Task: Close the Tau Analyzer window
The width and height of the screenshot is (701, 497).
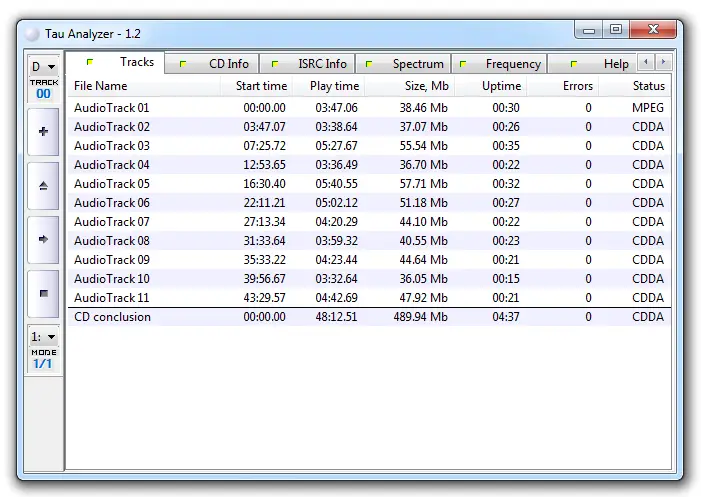Action: pyautogui.click(x=653, y=29)
